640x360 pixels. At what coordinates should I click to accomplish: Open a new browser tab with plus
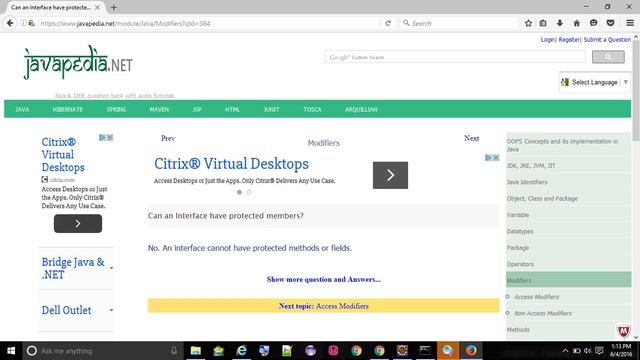pyautogui.click(x=113, y=7)
